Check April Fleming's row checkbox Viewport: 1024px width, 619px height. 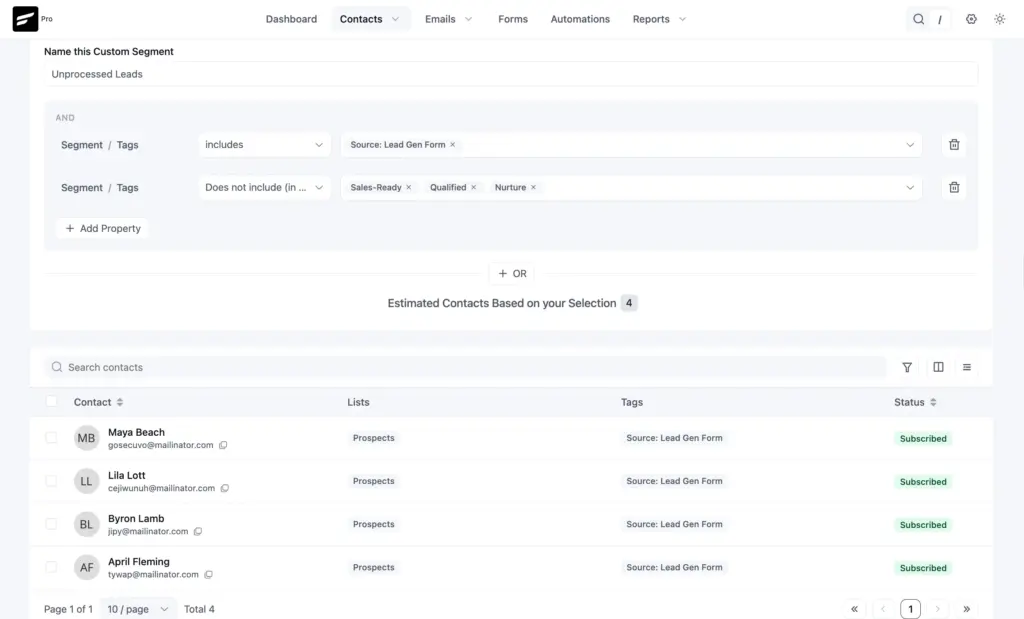tap(51, 567)
